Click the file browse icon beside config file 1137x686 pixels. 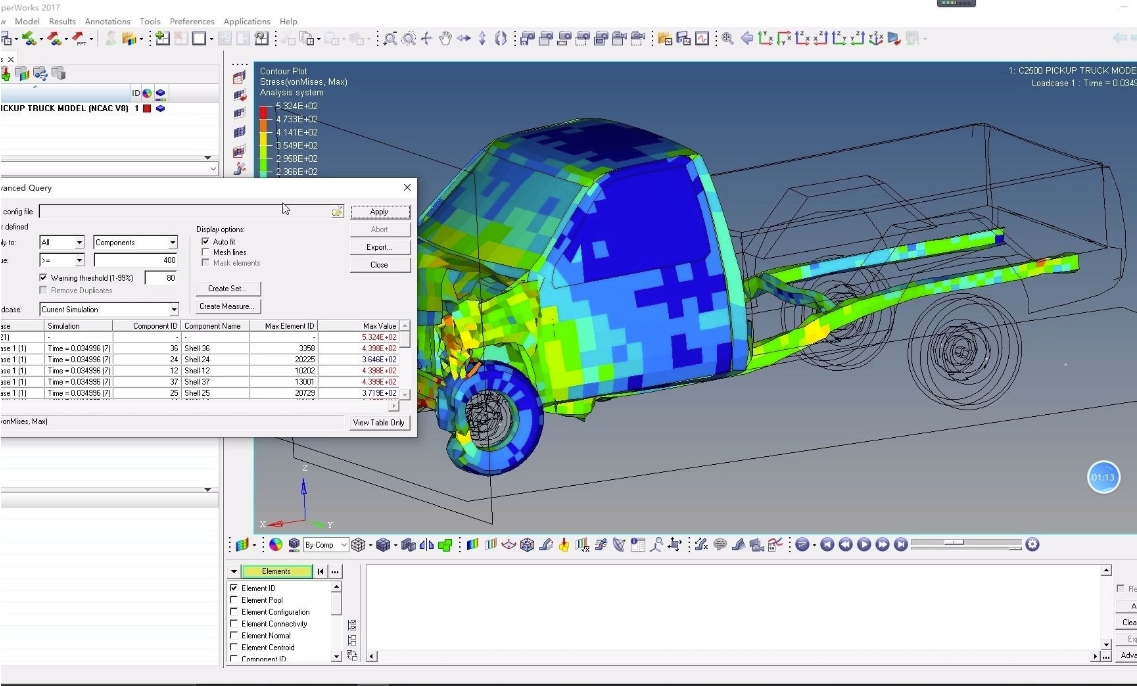tap(337, 212)
